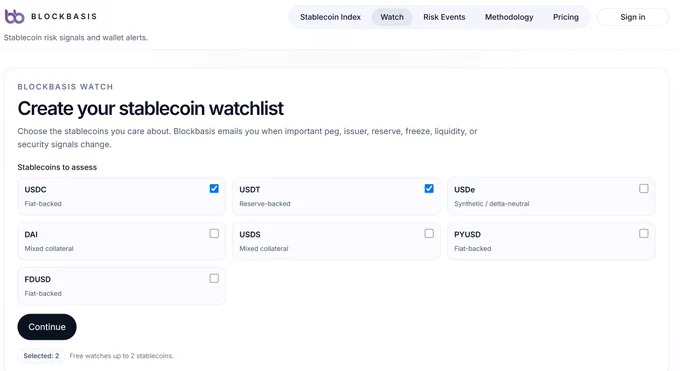Click the Sign in button

click(633, 17)
